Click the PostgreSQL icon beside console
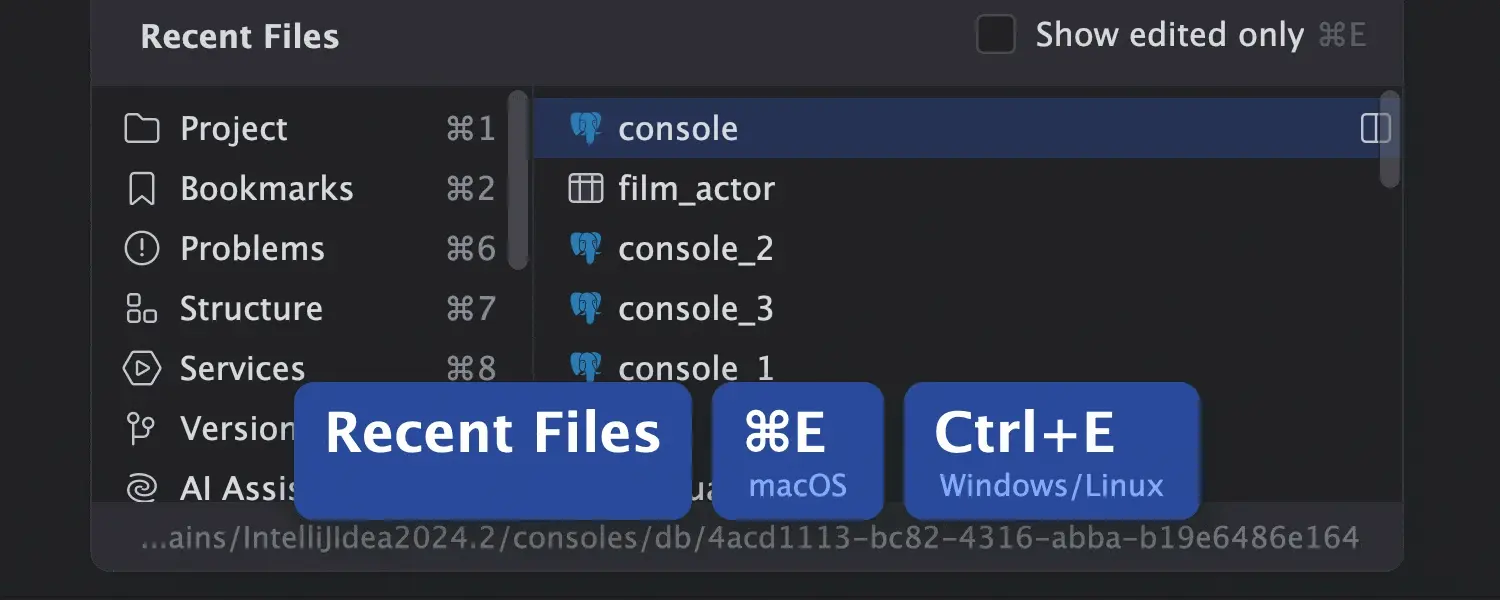The height and width of the screenshot is (600, 1500). tap(588, 128)
